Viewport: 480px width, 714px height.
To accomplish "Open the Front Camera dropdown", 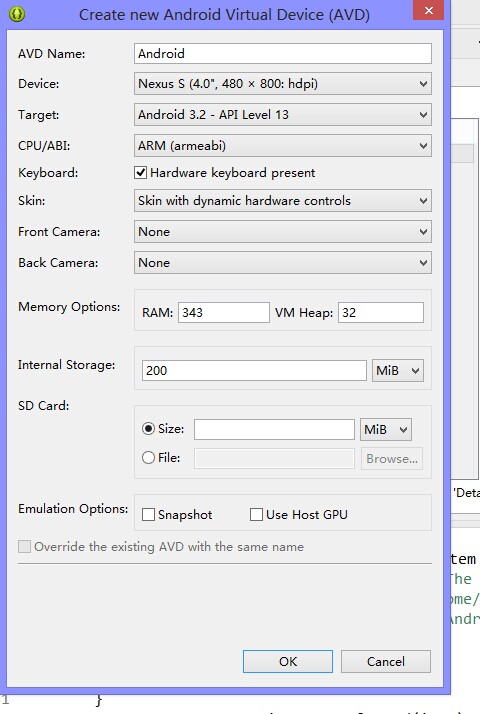I will click(283, 232).
